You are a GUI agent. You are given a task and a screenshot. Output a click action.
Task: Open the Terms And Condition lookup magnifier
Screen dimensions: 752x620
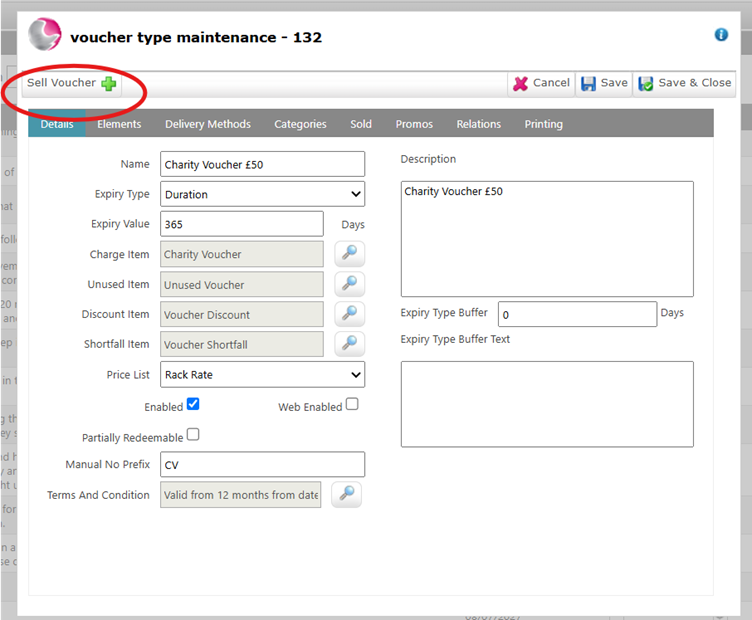(346, 494)
